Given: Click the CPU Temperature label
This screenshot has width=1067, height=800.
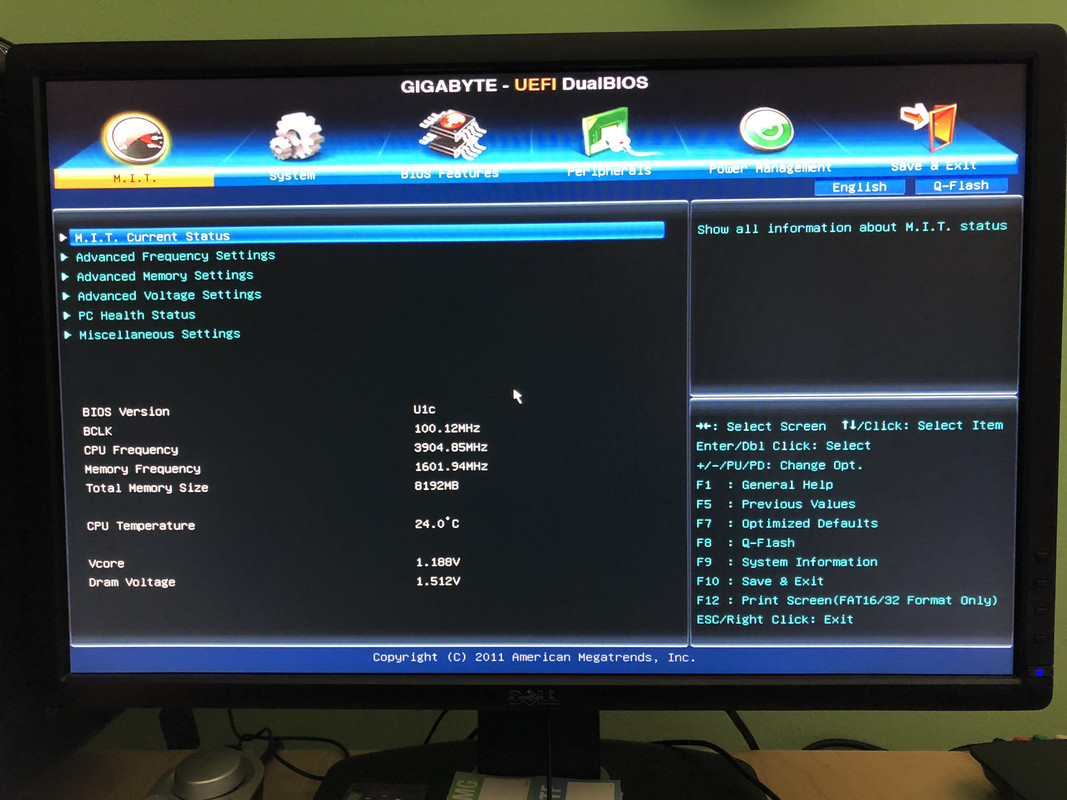Looking at the screenshot, I should click(141, 526).
